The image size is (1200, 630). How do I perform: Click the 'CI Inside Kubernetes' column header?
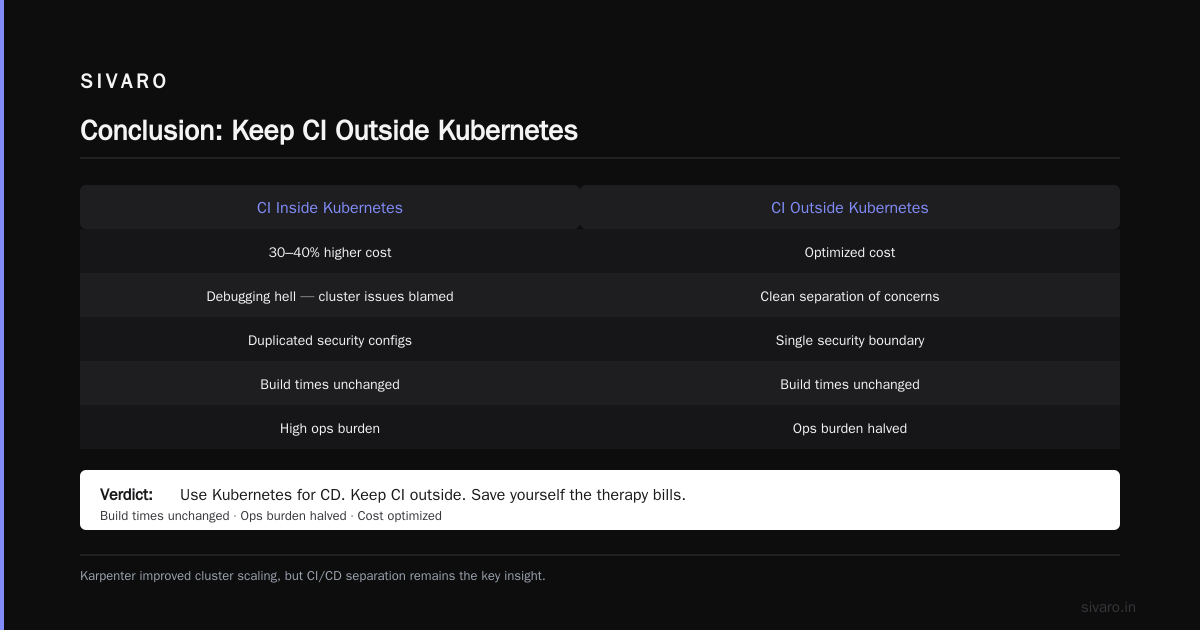pos(330,208)
